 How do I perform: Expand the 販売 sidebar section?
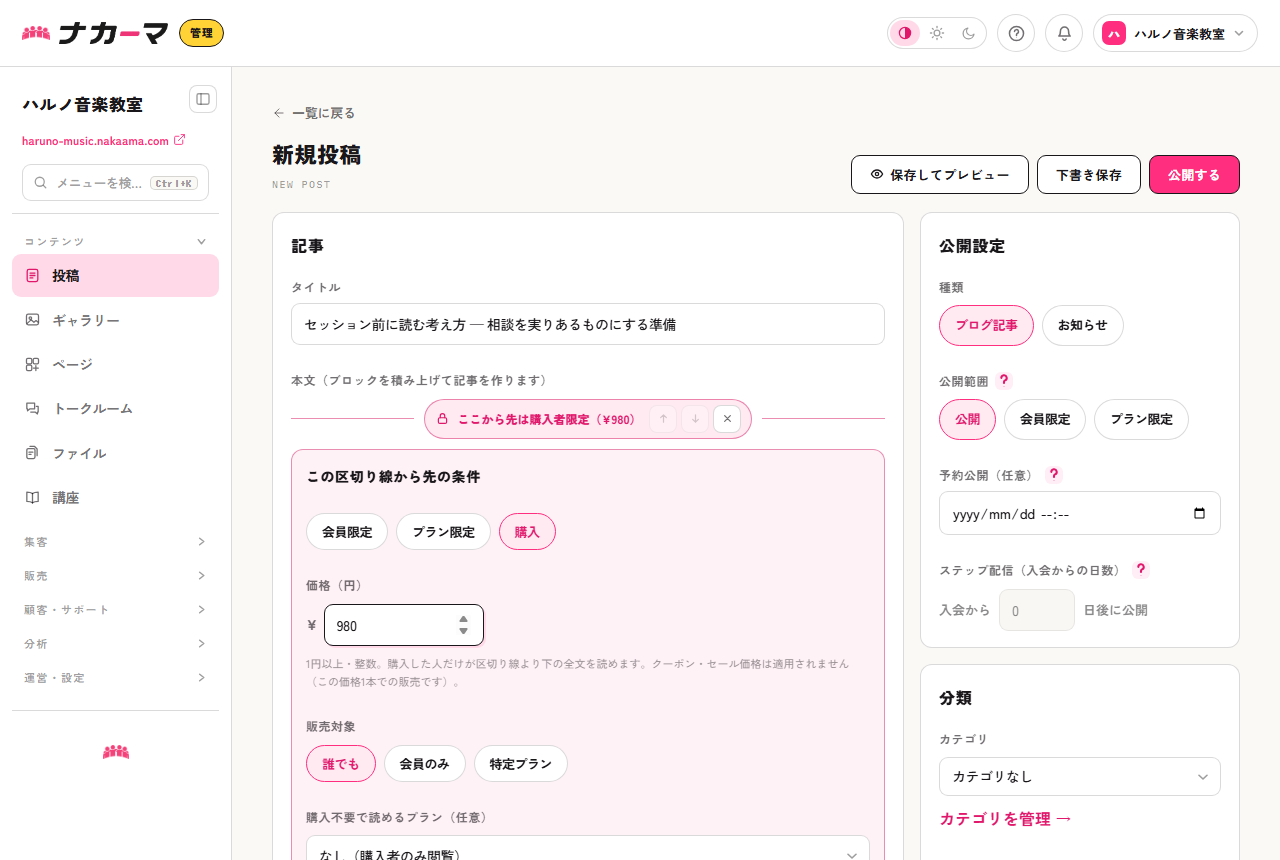point(116,576)
